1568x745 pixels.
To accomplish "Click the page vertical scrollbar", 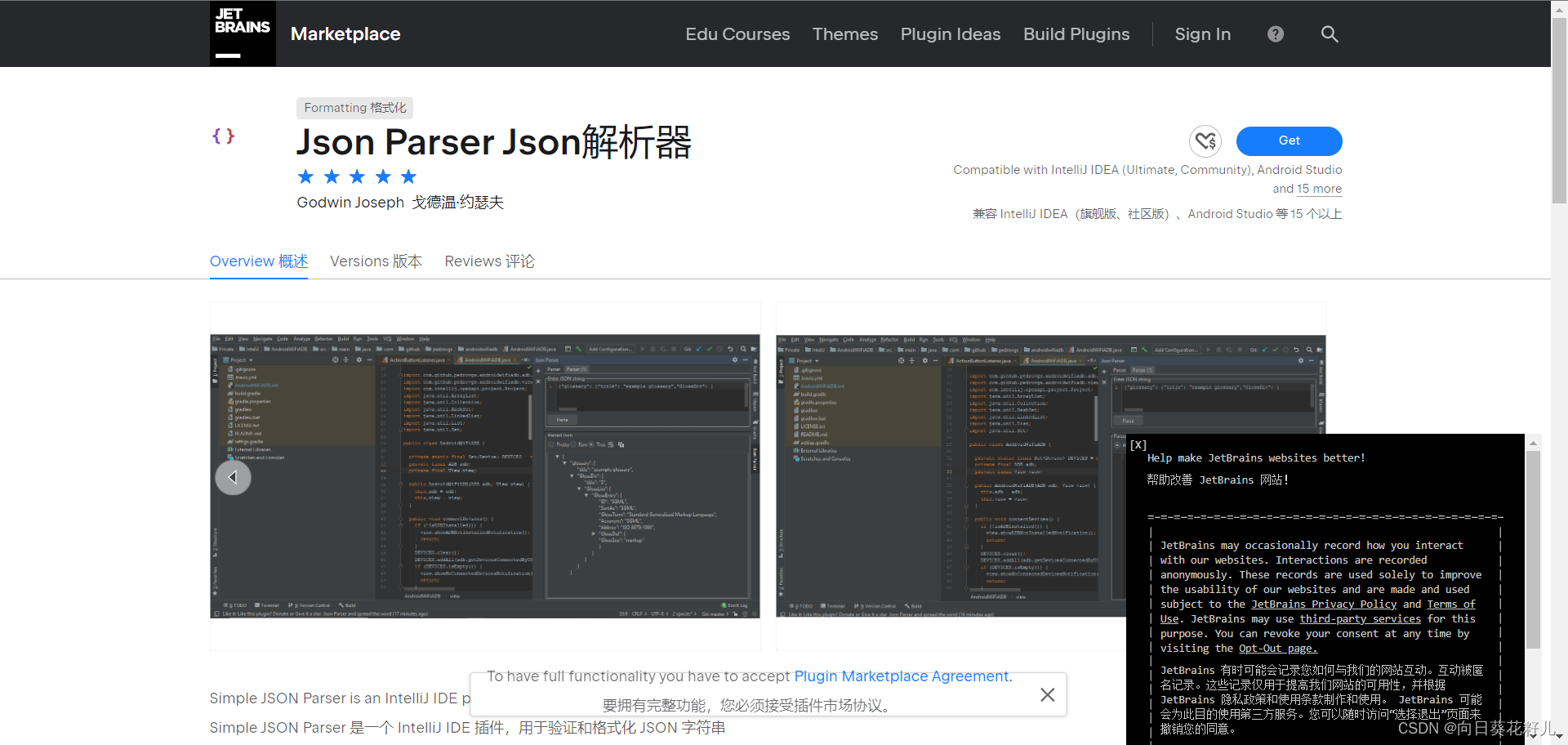I will (1559, 110).
